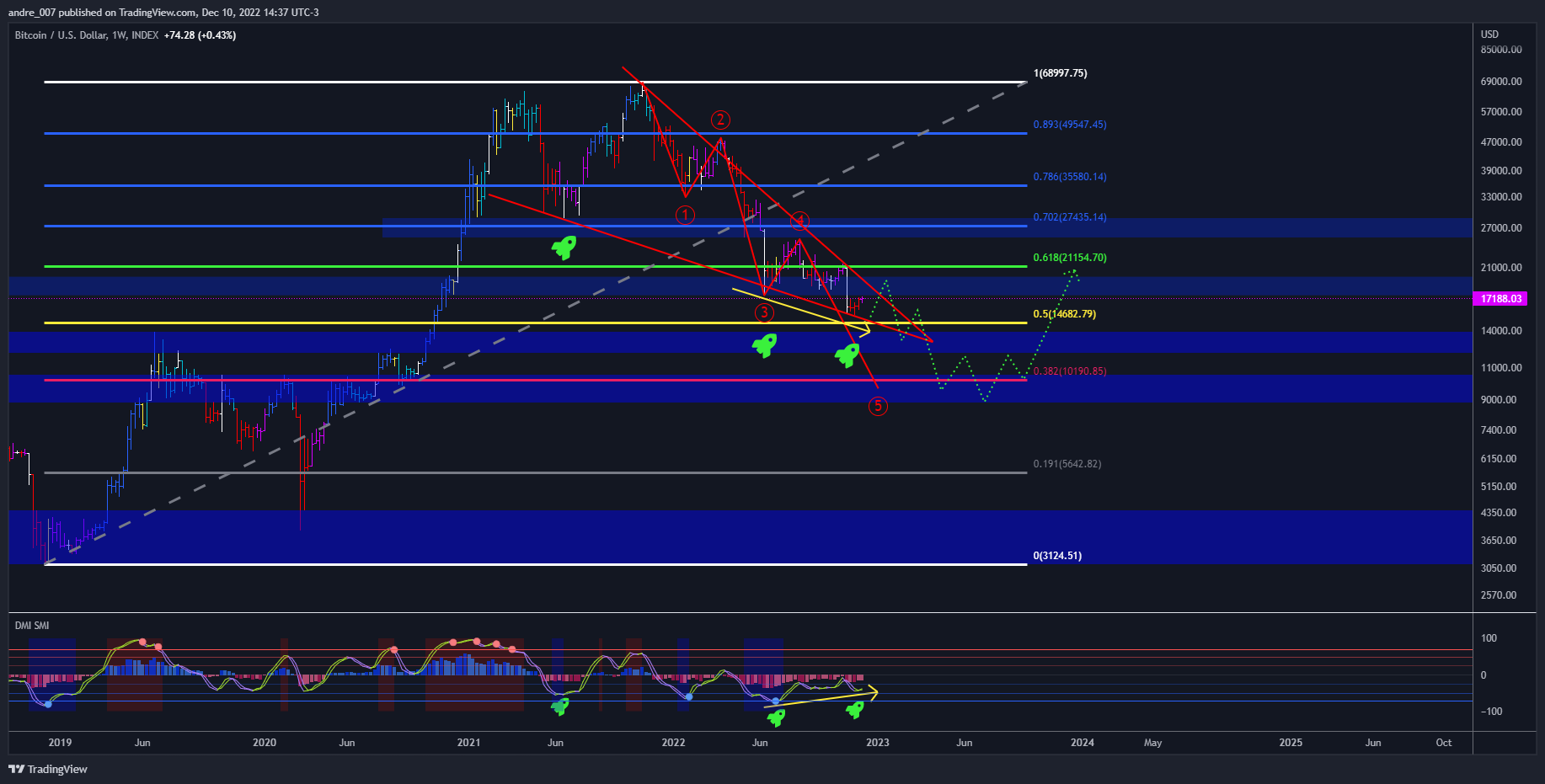Select the red circled wave 3 marker
Screen dimensions: 1545x784
764,313
